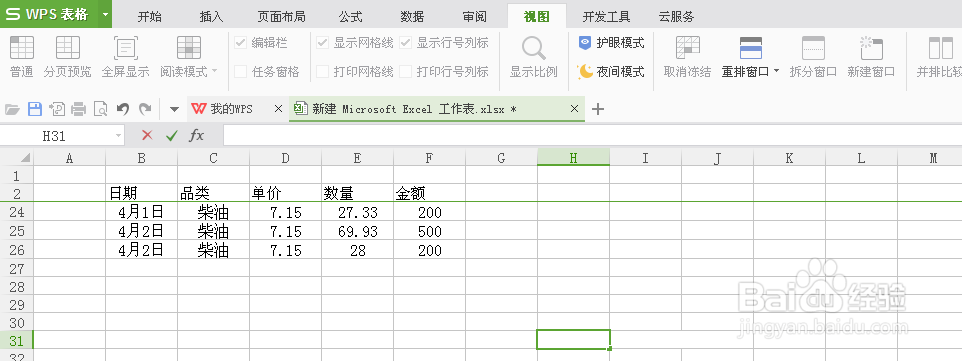Open Page Break Preview (分页预览)
The image size is (962, 361).
click(67, 56)
